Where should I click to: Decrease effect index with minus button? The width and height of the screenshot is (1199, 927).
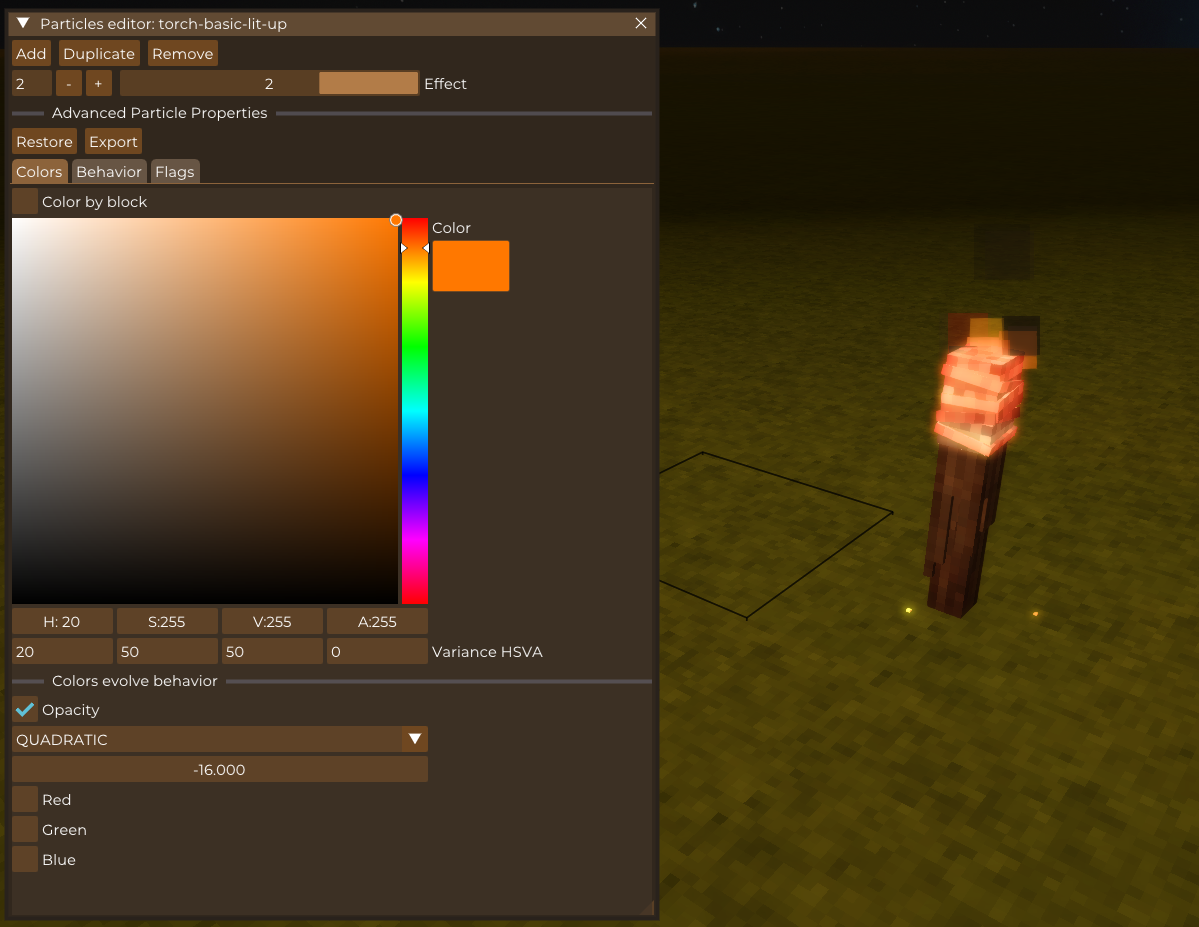click(69, 83)
